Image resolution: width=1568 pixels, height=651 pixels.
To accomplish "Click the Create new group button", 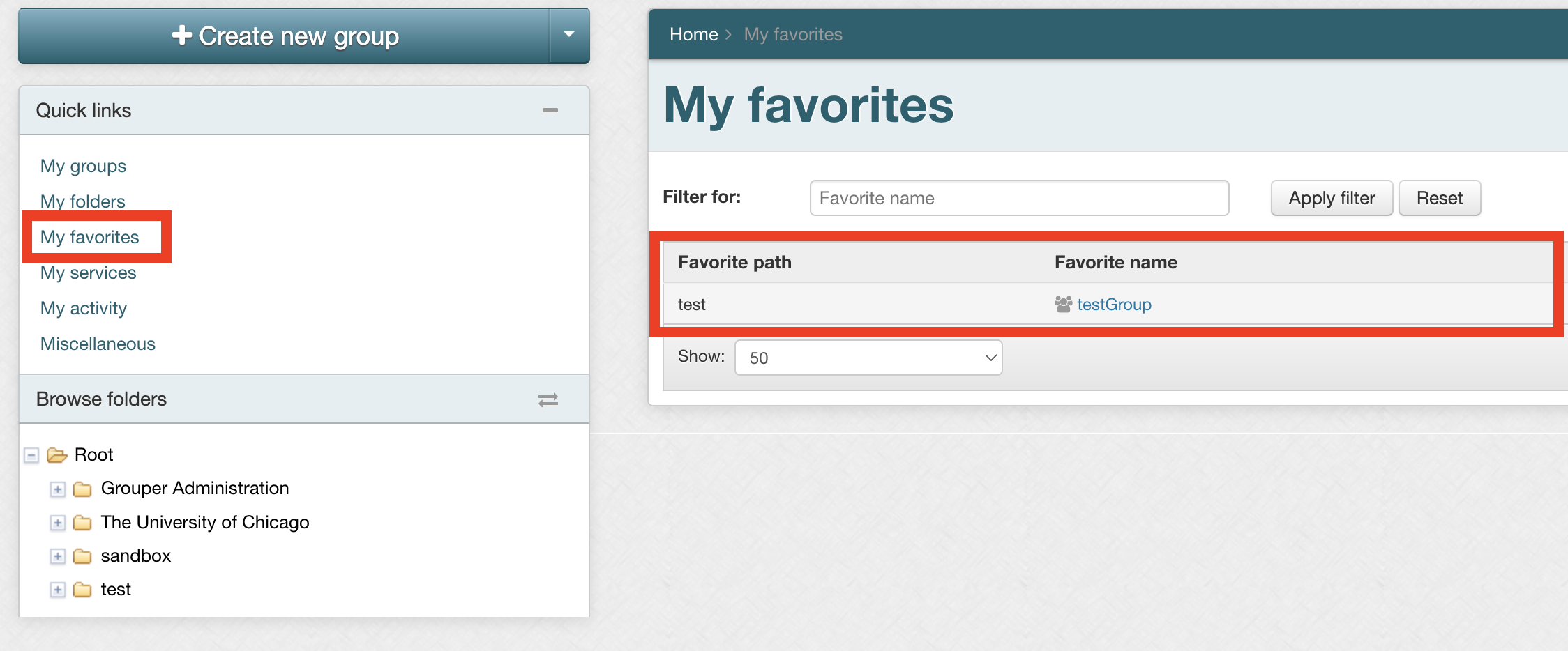I will tap(285, 36).
